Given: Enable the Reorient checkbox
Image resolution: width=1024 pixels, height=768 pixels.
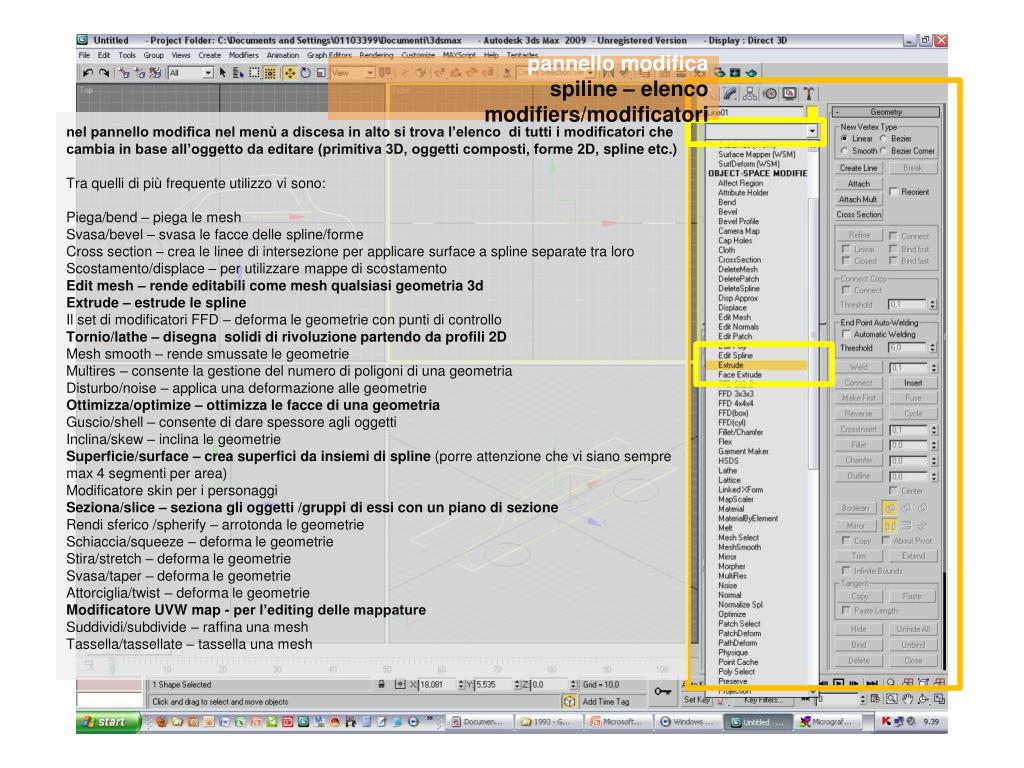Looking at the screenshot, I should tap(893, 191).
